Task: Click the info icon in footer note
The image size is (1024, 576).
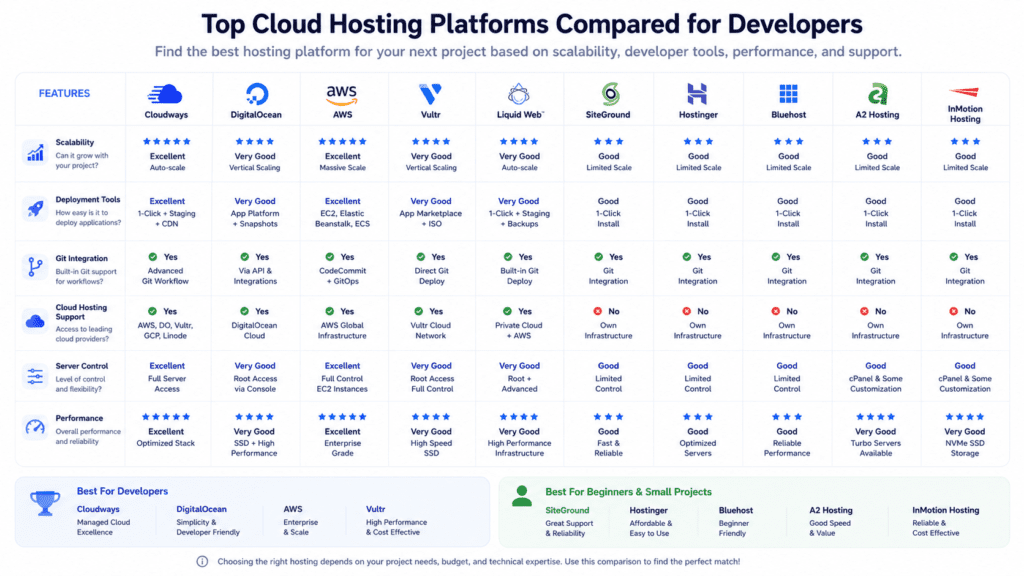Action: coord(202,562)
